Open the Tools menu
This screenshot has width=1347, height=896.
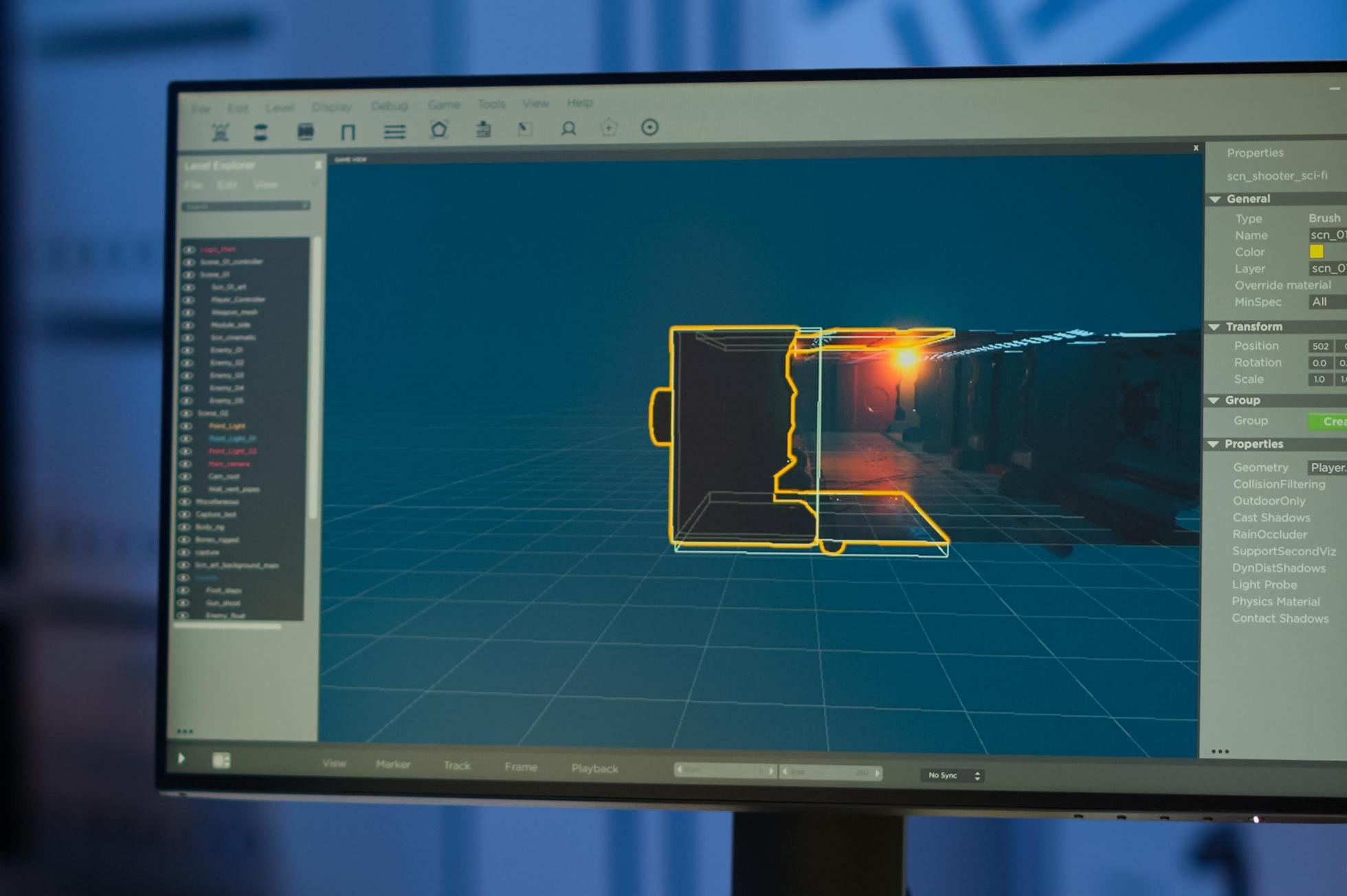[491, 104]
